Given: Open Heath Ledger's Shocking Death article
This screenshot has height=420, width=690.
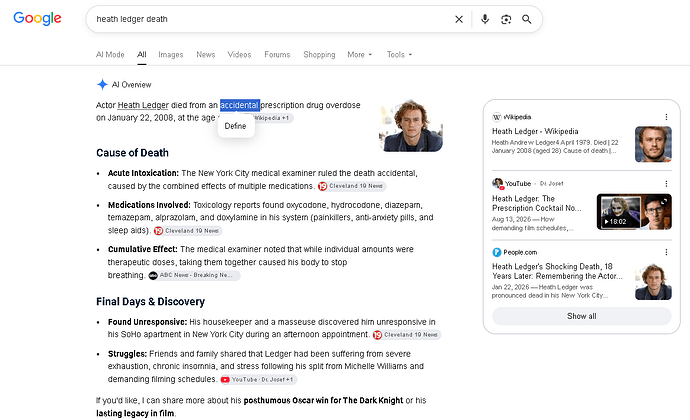Looking at the screenshot, I should (557, 271).
